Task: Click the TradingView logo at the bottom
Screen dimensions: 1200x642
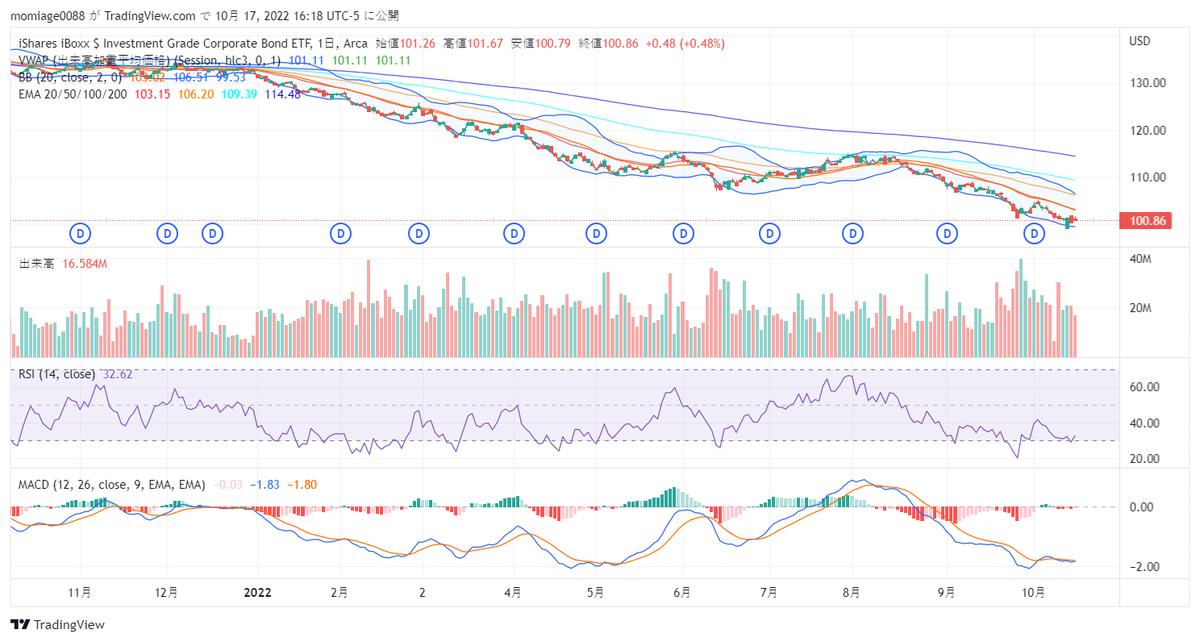Action: (x=57, y=625)
